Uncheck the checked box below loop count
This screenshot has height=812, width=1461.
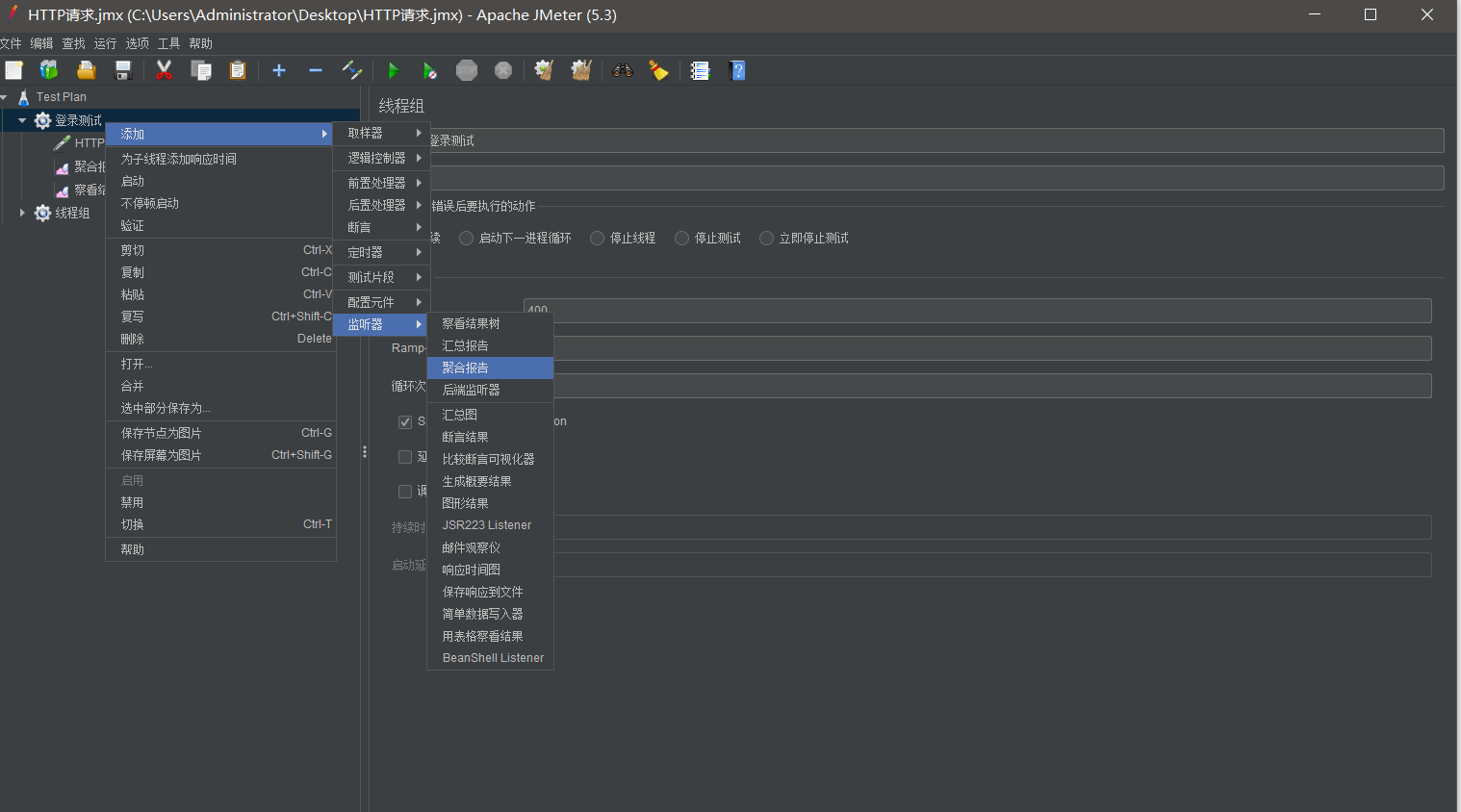[x=405, y=421]
